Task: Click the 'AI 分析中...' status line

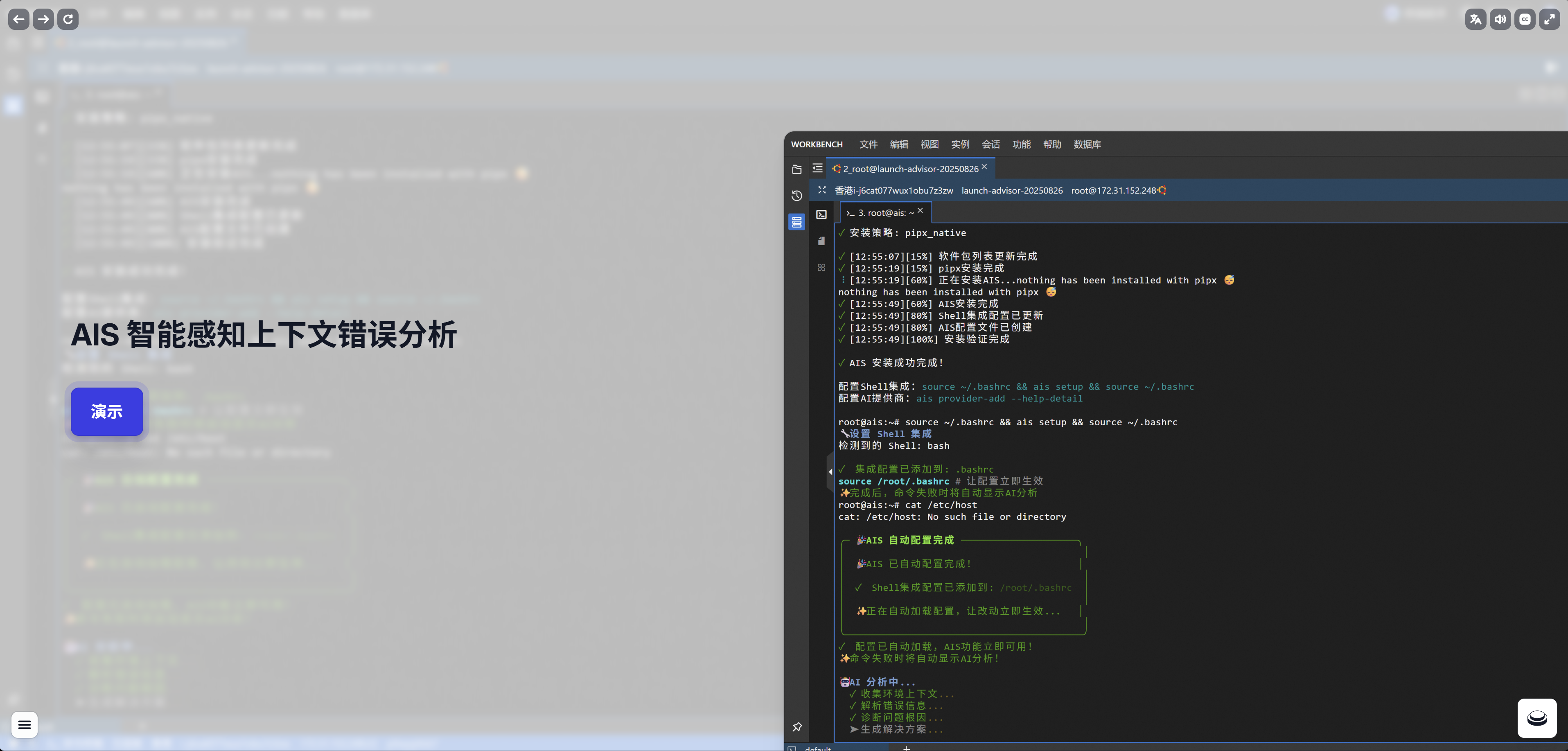Action: (877, 682)
